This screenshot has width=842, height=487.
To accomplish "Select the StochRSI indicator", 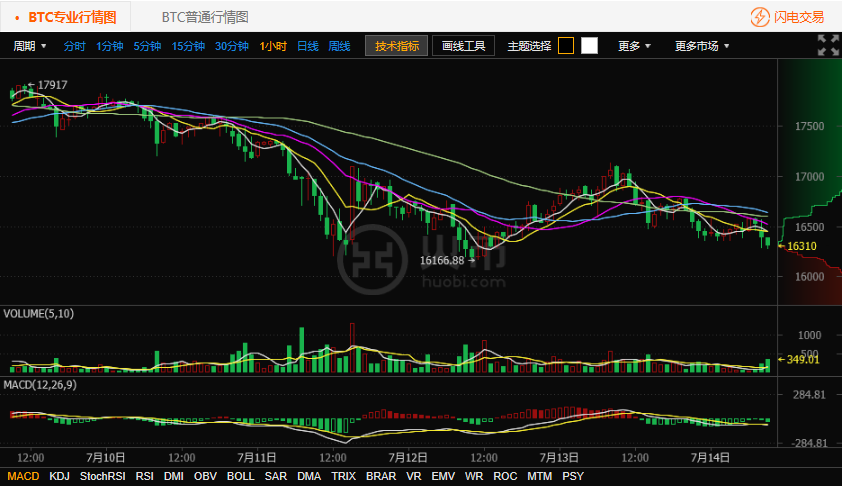I will 103,476.
